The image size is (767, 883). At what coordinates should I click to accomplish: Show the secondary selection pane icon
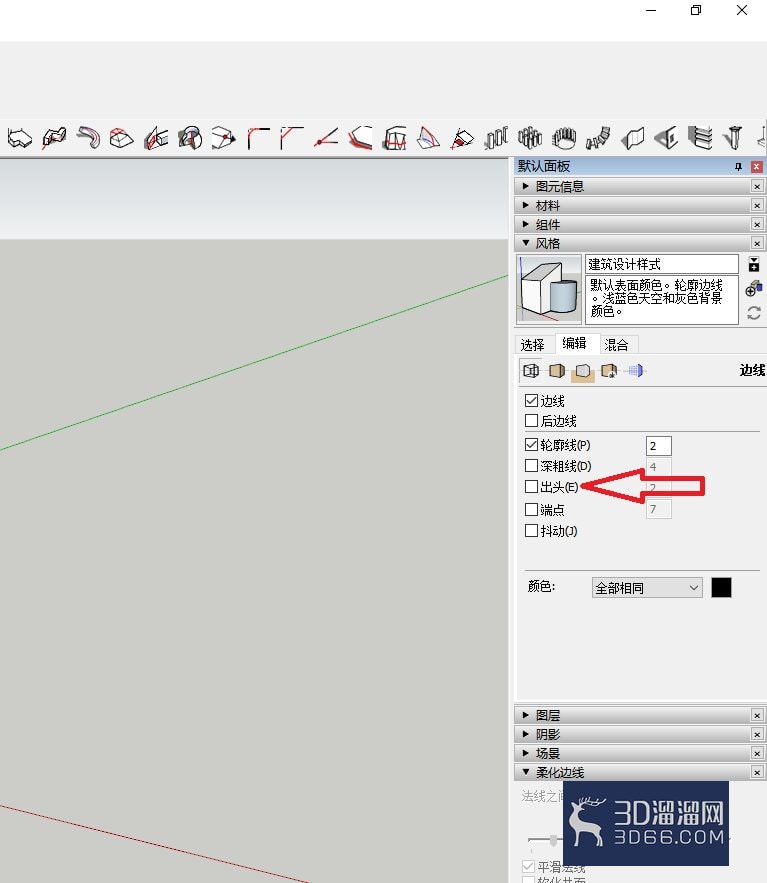coord(753,264)
